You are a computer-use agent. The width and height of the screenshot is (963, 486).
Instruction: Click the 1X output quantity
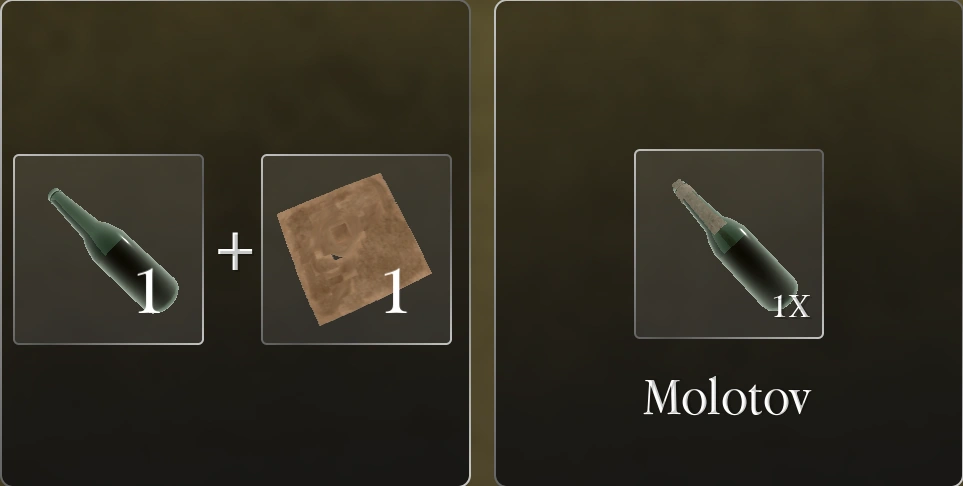791,306
